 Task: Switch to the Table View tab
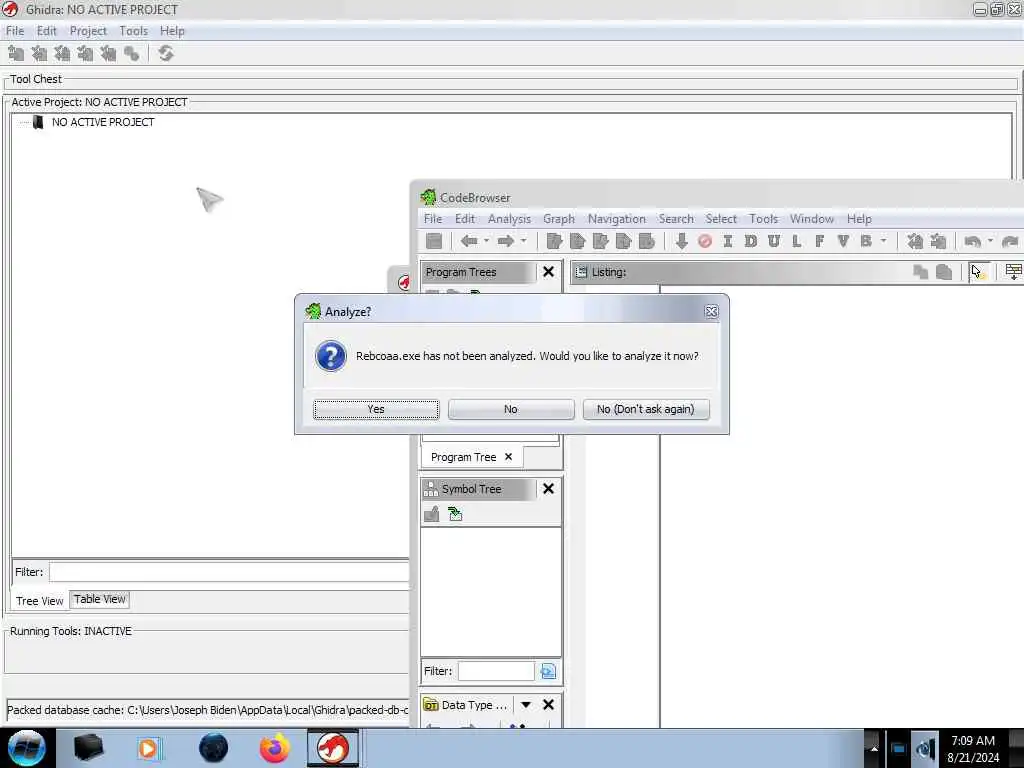tap(99, 600)
